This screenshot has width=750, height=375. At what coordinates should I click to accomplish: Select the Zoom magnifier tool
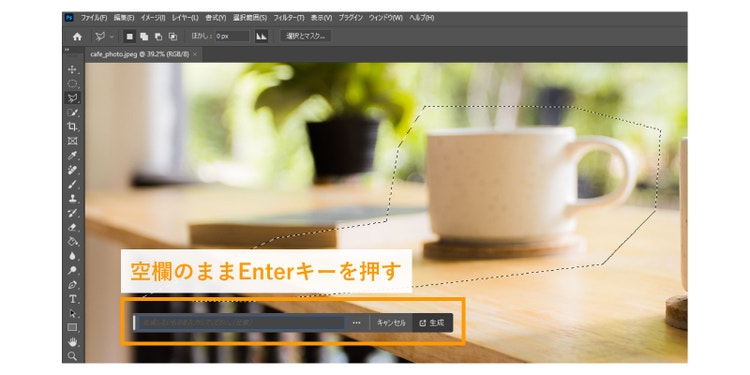point(72,356)
